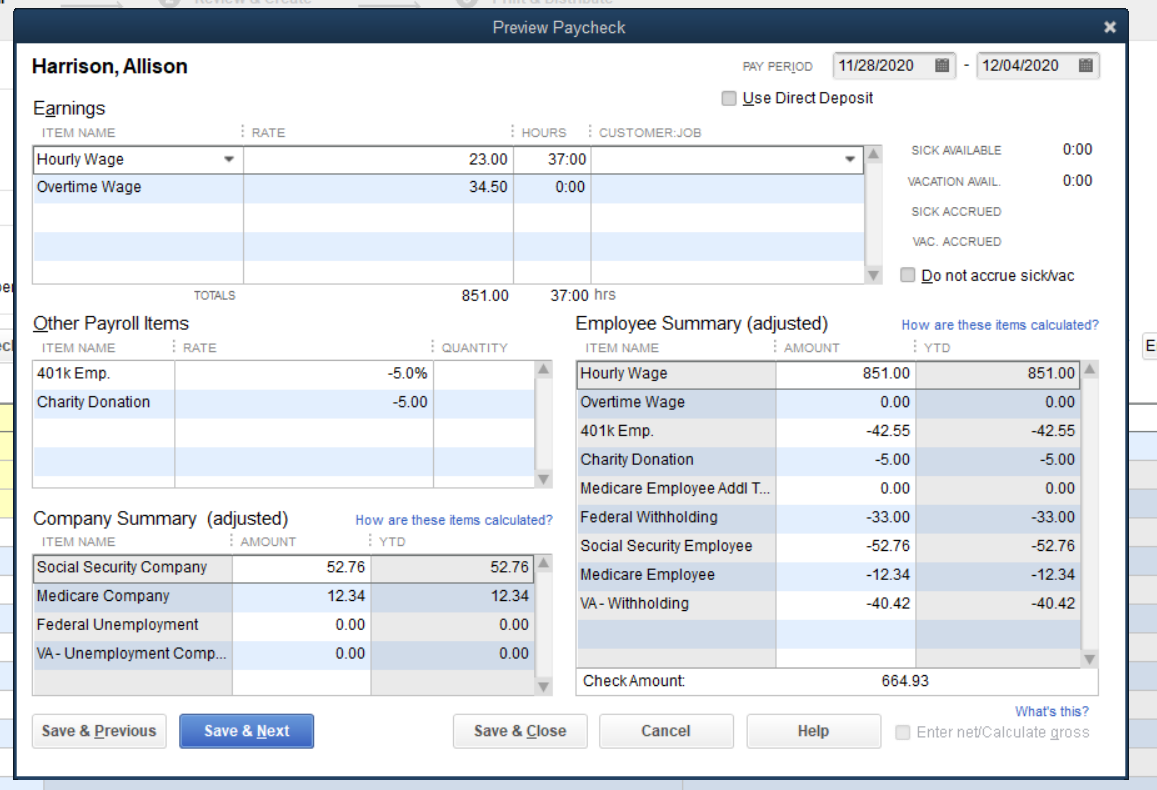
Task: Click Other Payroll Items scroll down arrow
Action: [x=544, y=479]
